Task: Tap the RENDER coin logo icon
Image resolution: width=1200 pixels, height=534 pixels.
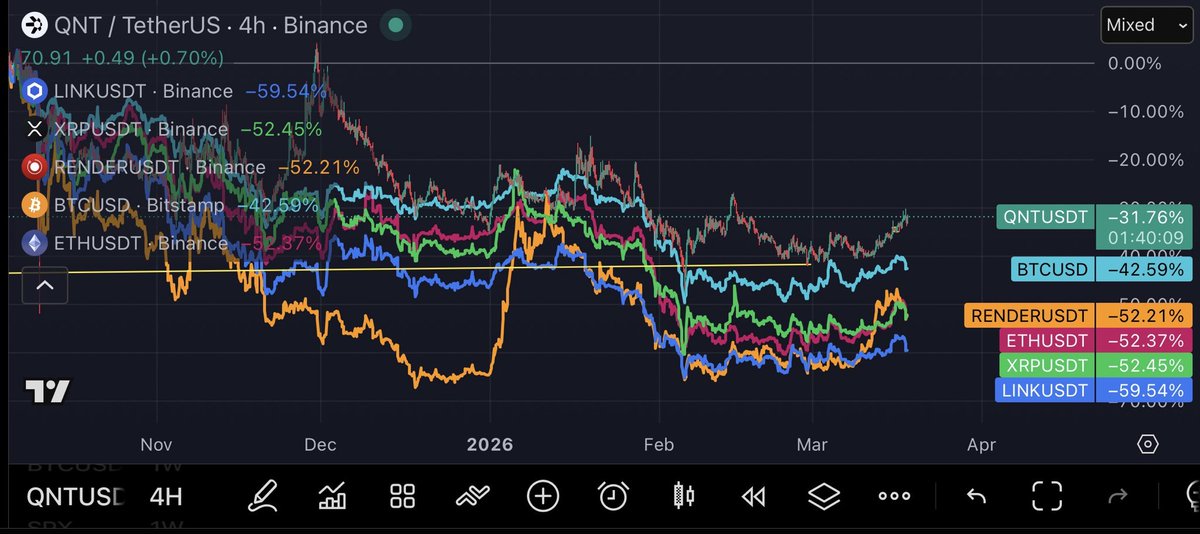Action: [36, 167]
